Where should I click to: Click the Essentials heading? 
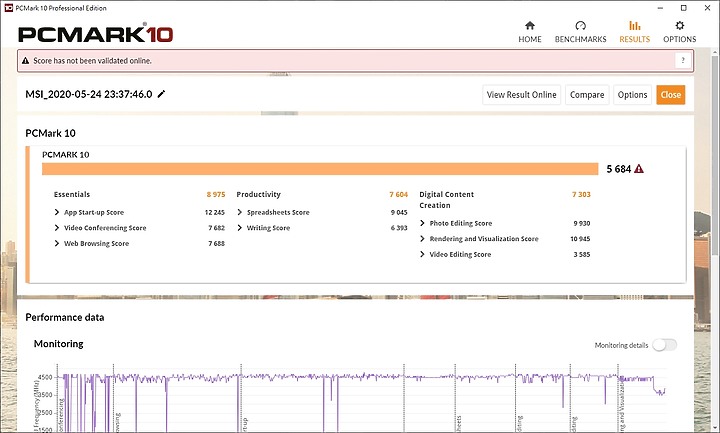pyautogui.click(x=72, y=194)
